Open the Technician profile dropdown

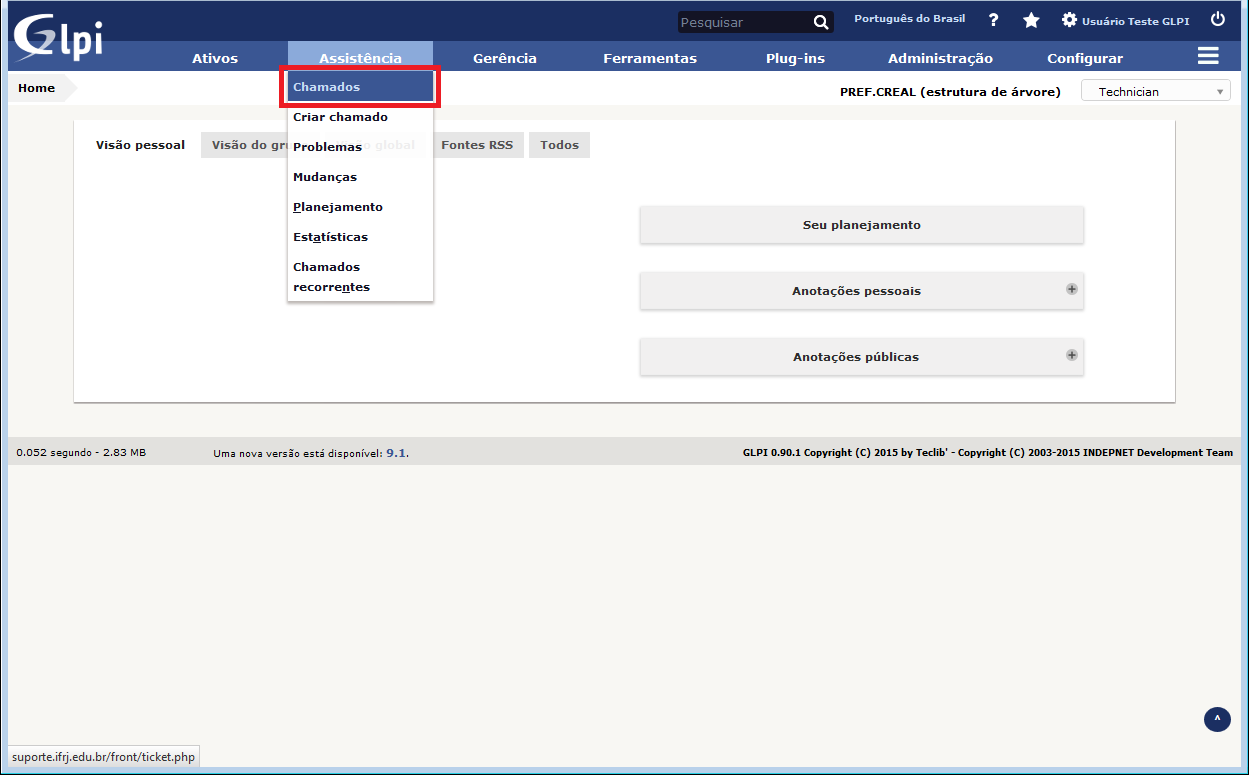1155,91
